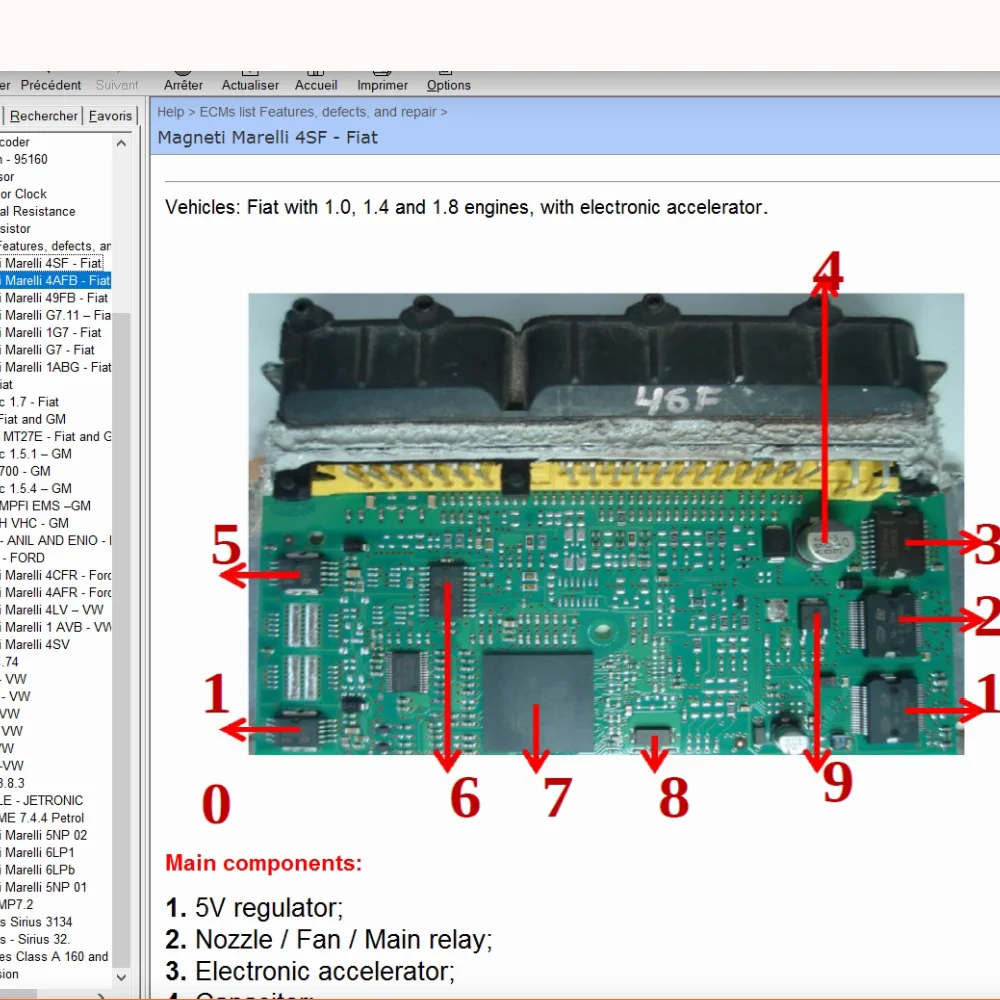
Task: Open the Marelli G7 - Fiat topic
Action: point(47,349)
